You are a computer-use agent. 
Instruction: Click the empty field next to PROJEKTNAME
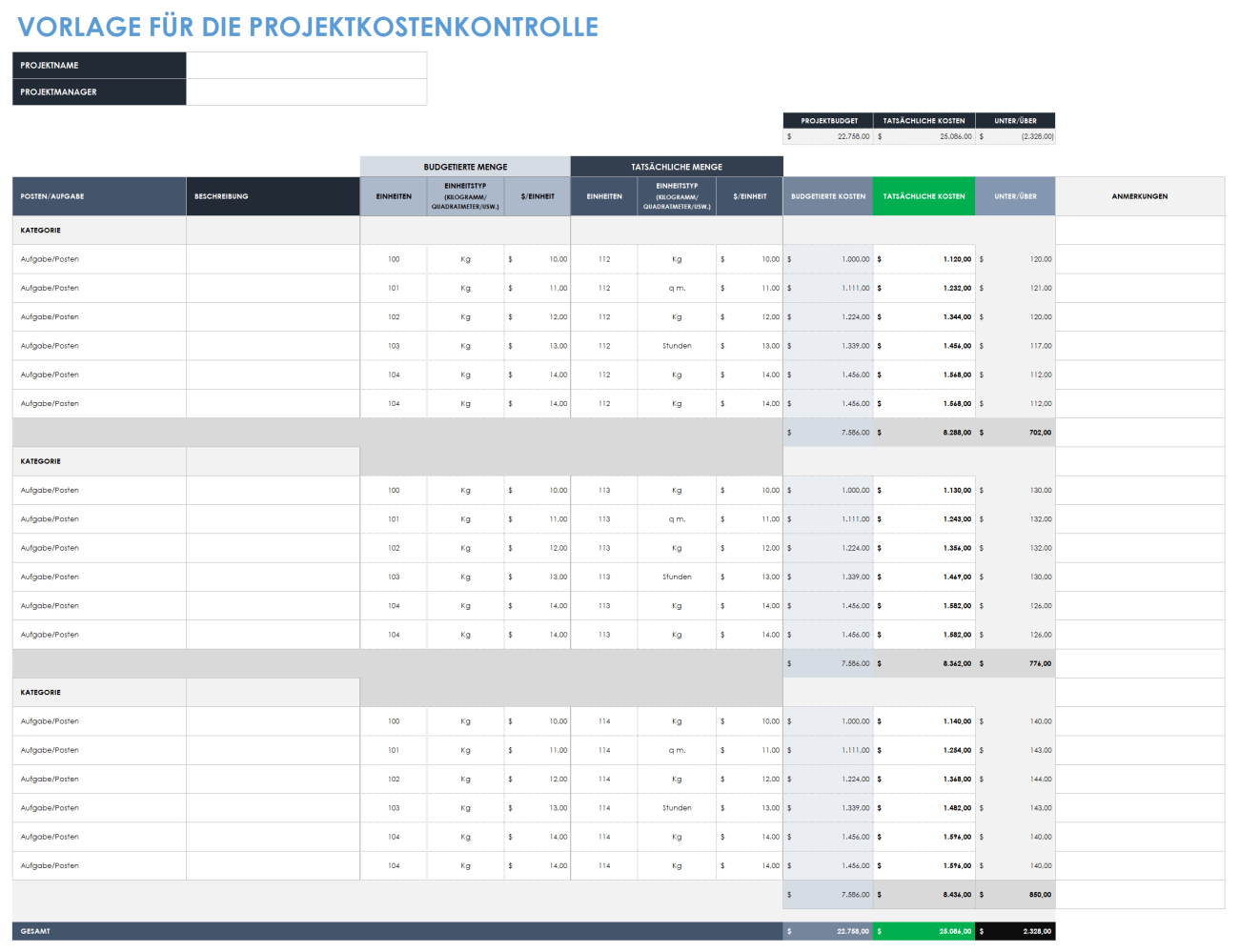pyautogui.click(x=306, y=66)
